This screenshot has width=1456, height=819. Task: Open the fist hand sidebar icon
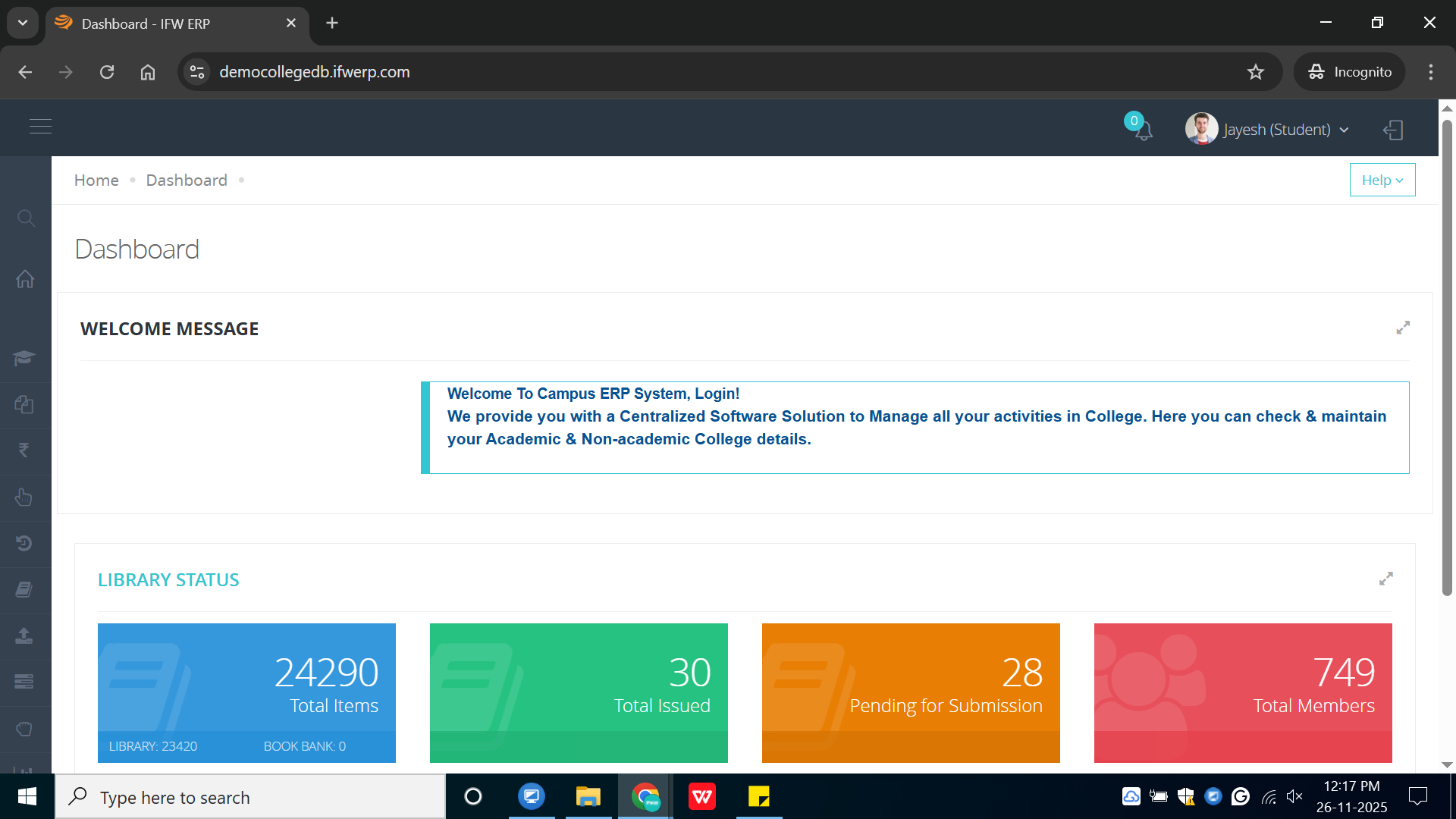[x=24, y=729]
